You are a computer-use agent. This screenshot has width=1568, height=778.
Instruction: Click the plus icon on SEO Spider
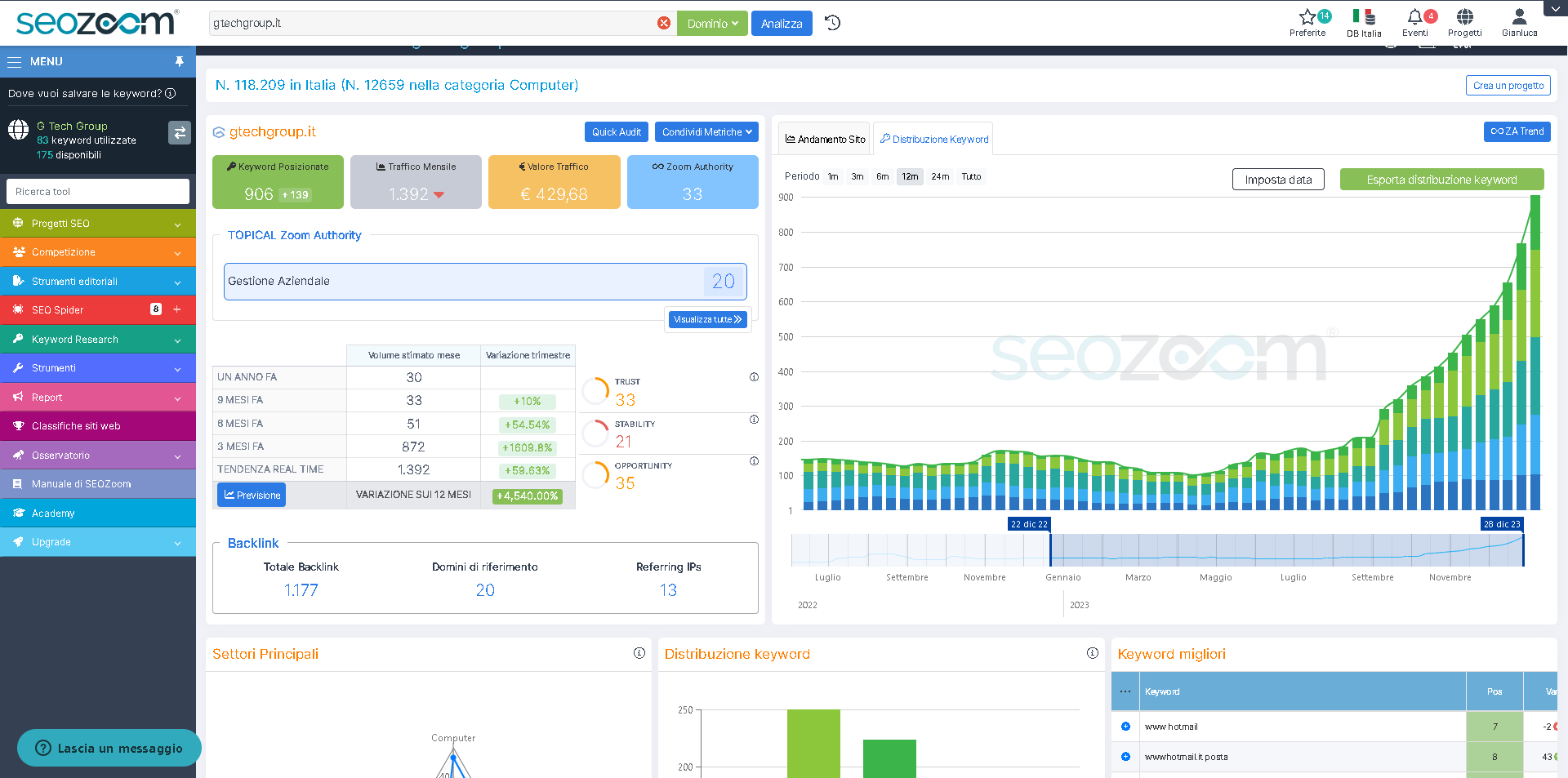coord(176,309)
